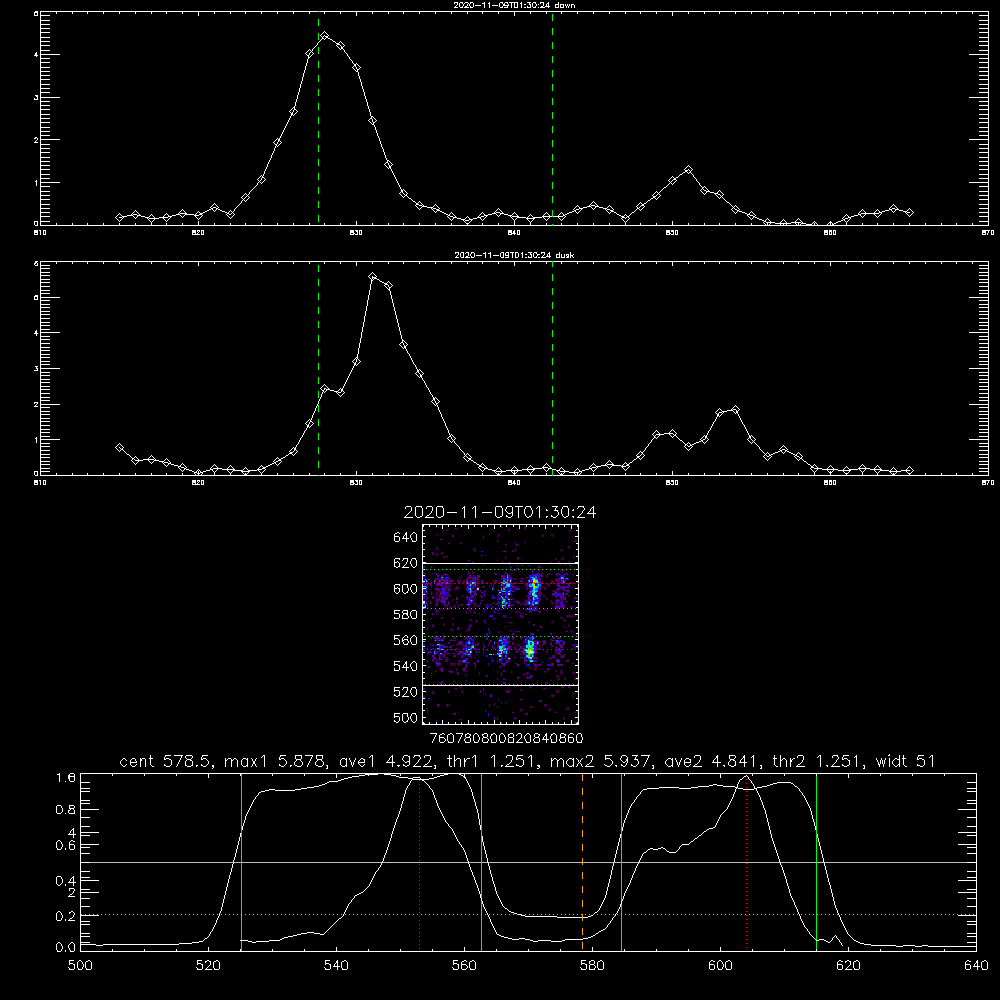Click the last diamond data point of dusk curve
The height and width of the screenshot is (1000, 1000).
click(909, 470)
